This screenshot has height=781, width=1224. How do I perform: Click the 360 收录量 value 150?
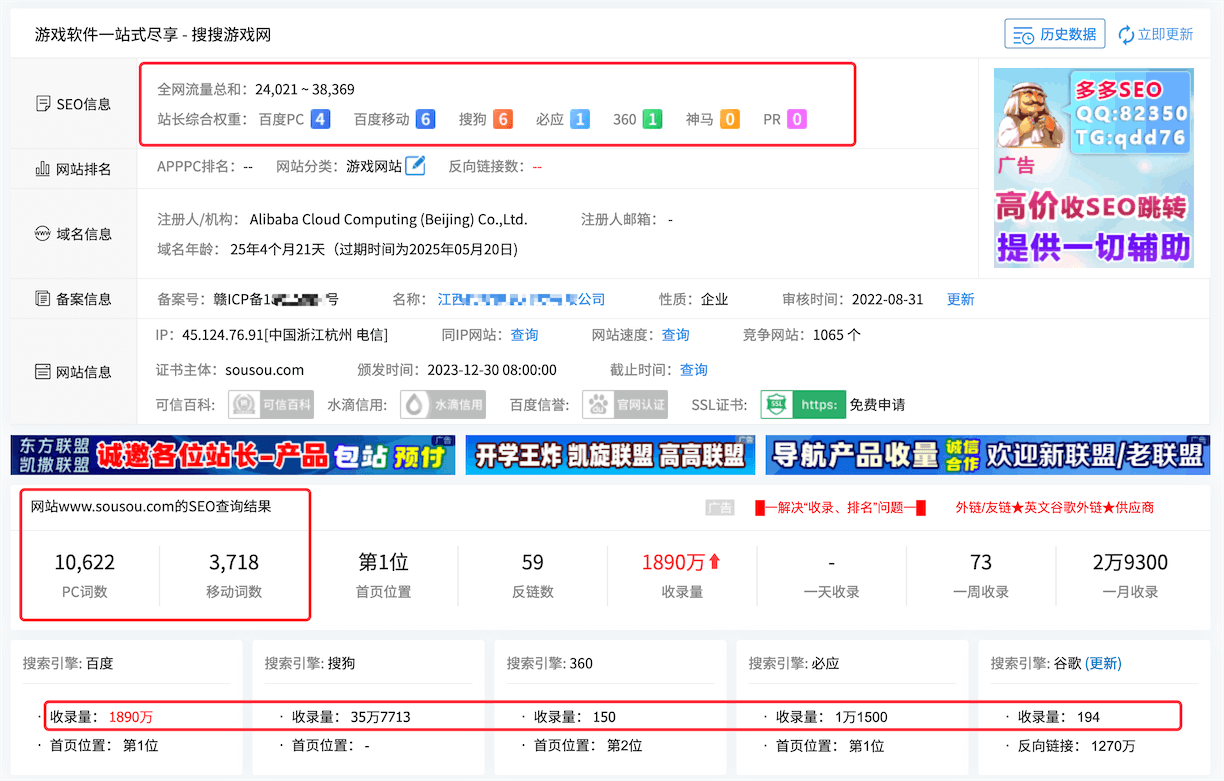coord(604,716)
